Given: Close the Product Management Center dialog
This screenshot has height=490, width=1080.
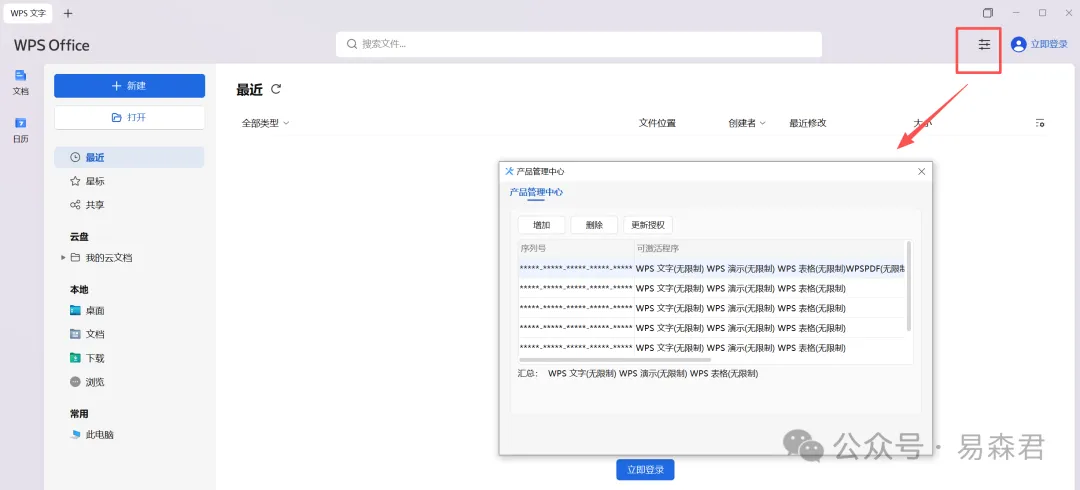Looking at the screenshot, I should pos(922,172).
